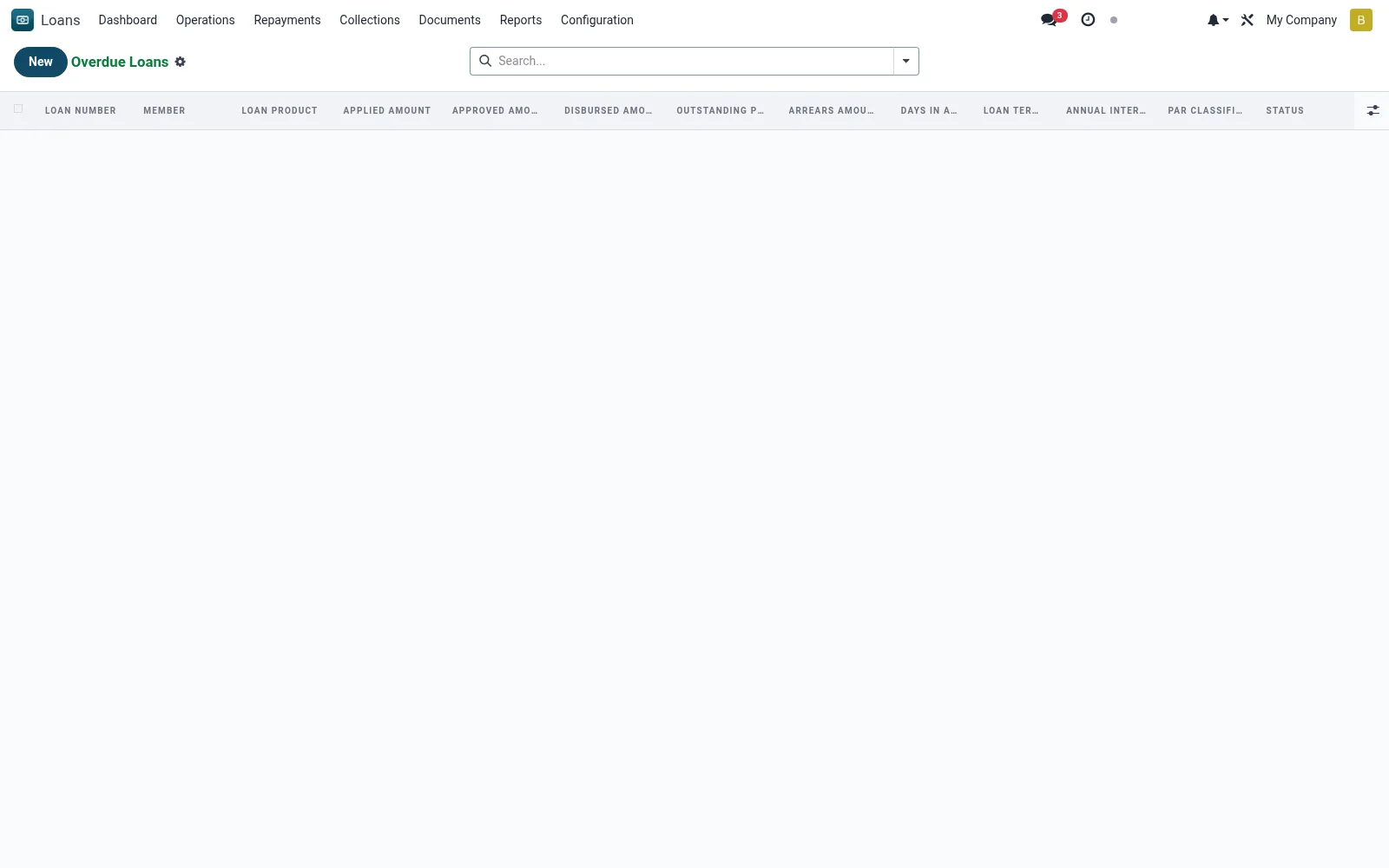The width and height of the screenshot is (1389, 868).
Task: Open optional columns adjust icon
Action: pyautogui.click(x=1373, y=110)
